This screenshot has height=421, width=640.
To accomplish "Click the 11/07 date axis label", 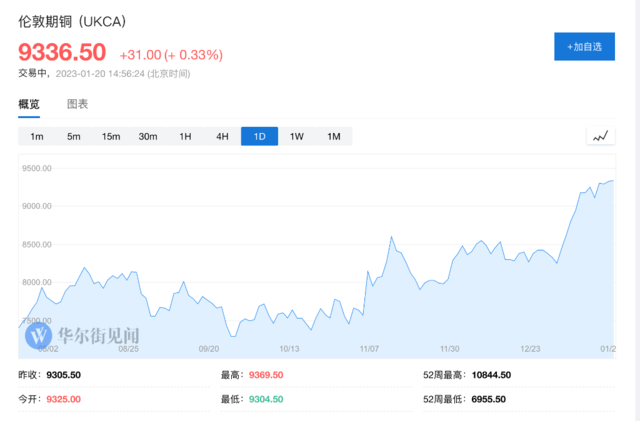I will point(369,349).
